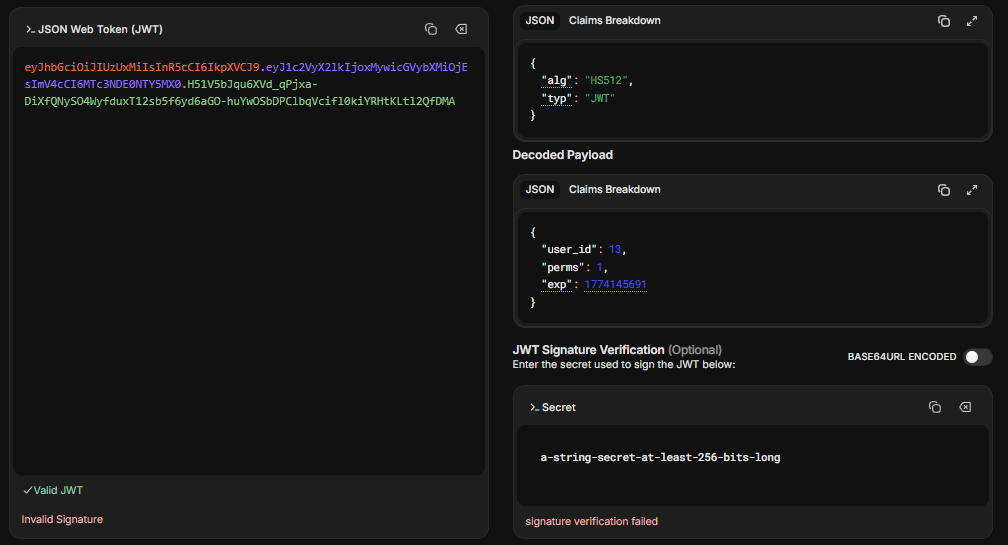The image size is (1008, 545).
Task: Click the exp timestamp value 1774145691
Action: [615, 285]
